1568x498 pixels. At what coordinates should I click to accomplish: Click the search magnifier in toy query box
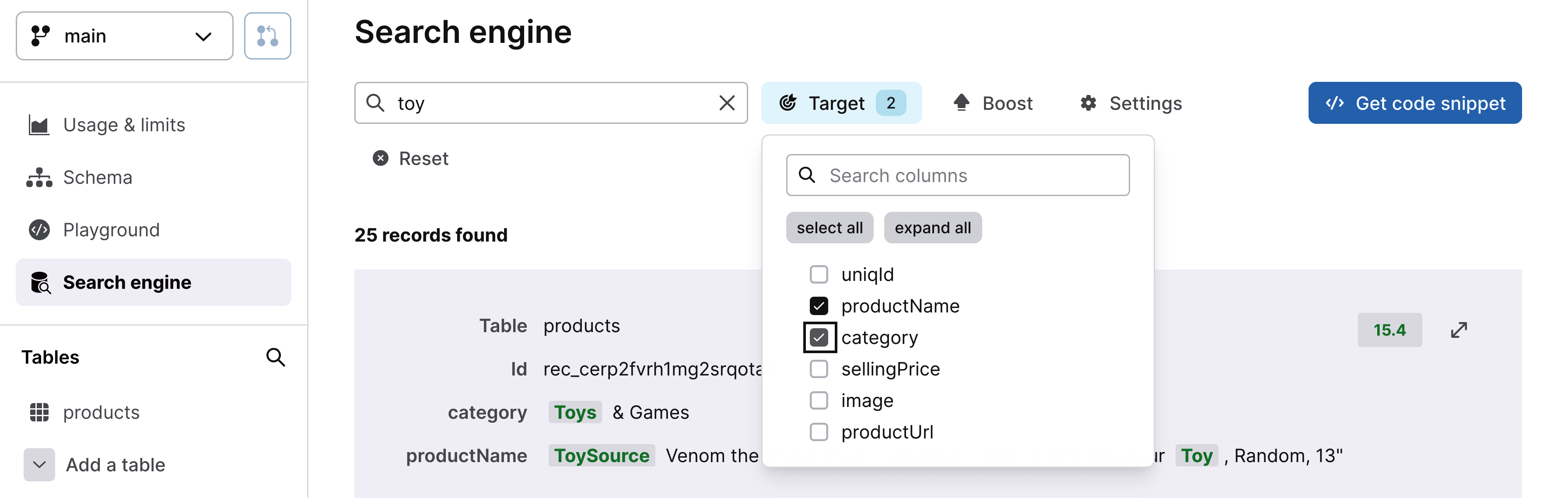[375, 103]
